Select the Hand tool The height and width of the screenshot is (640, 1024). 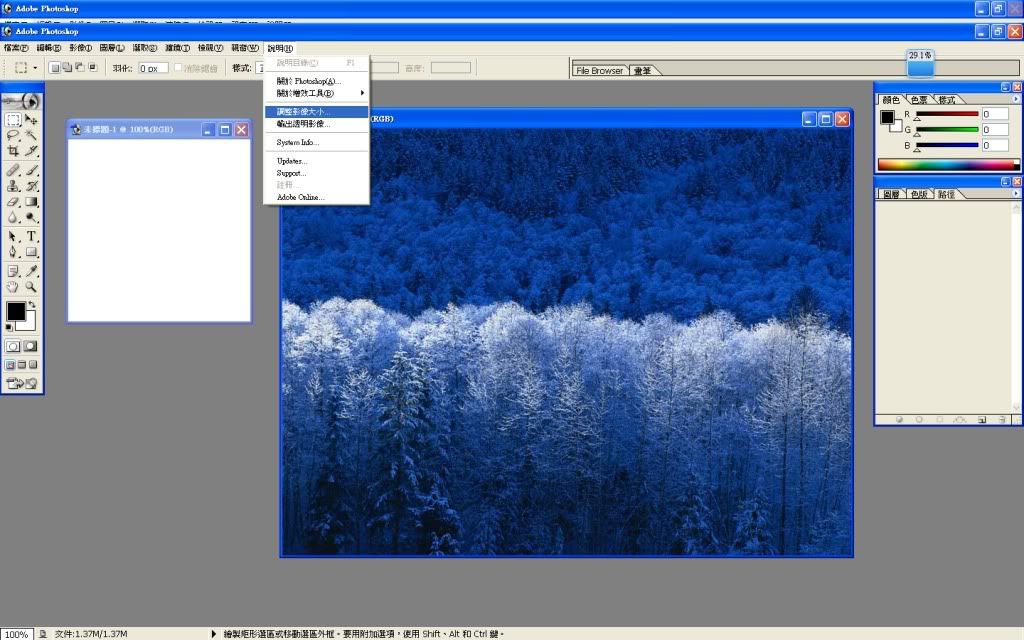click(14, 286)
